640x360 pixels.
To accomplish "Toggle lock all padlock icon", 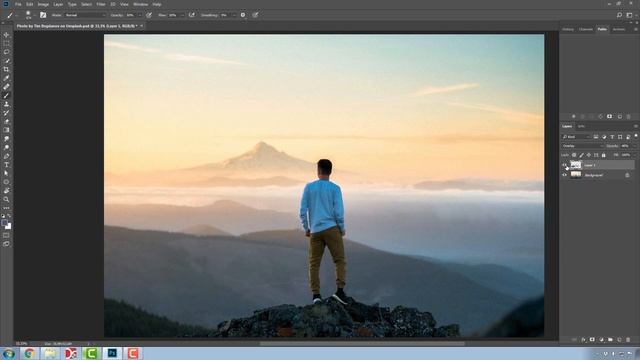I will tap(604, 155).
